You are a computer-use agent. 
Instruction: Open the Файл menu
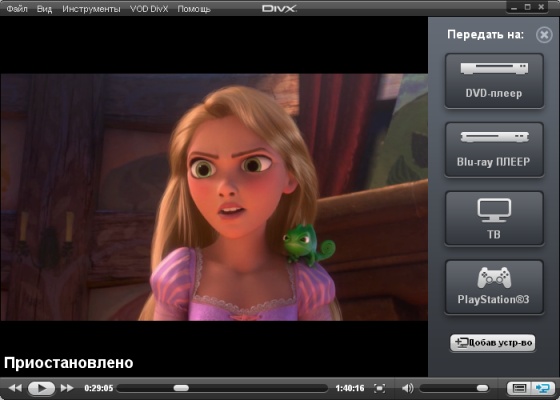tap(17, 9)
